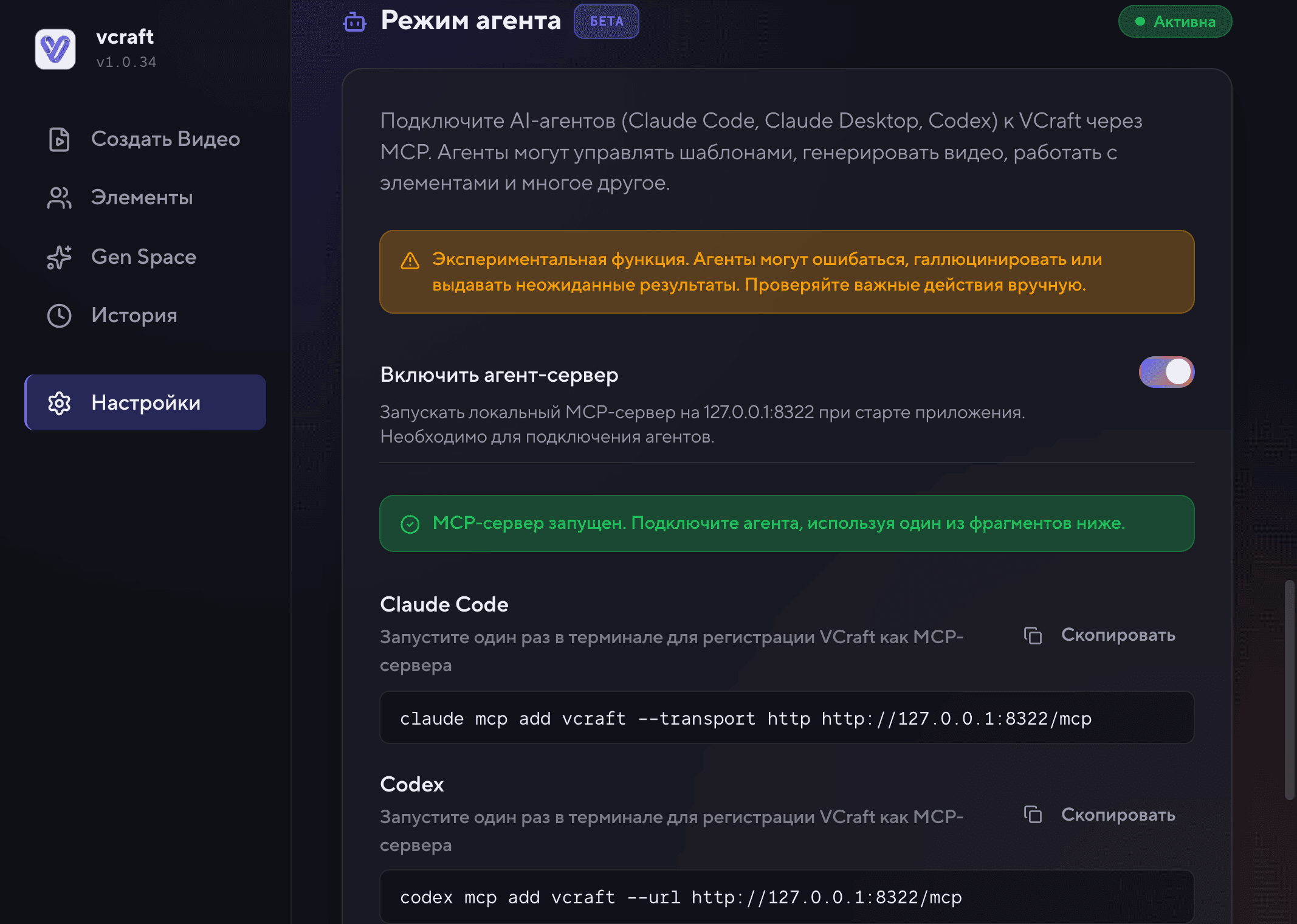Go to the Элементы section
Image resolution: width=1297 pixels, height=924 pixels.
[145, 198]
